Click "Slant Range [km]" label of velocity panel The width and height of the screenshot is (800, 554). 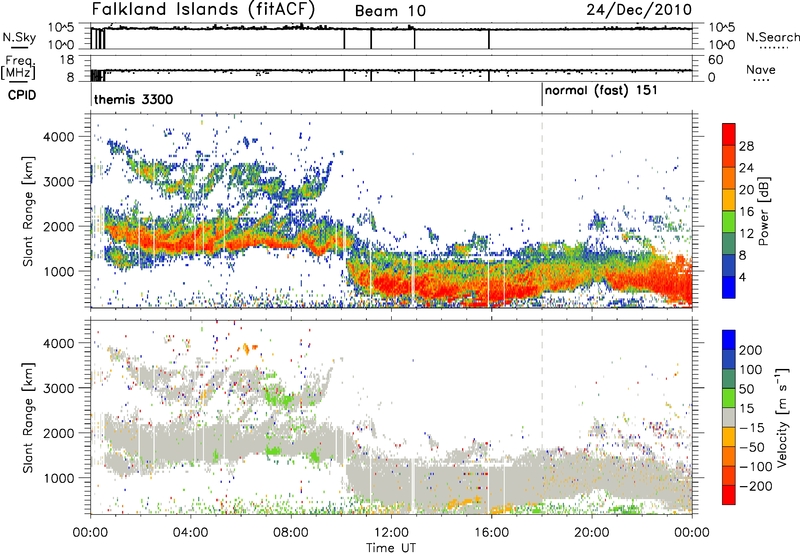click(x=28, y=417)
